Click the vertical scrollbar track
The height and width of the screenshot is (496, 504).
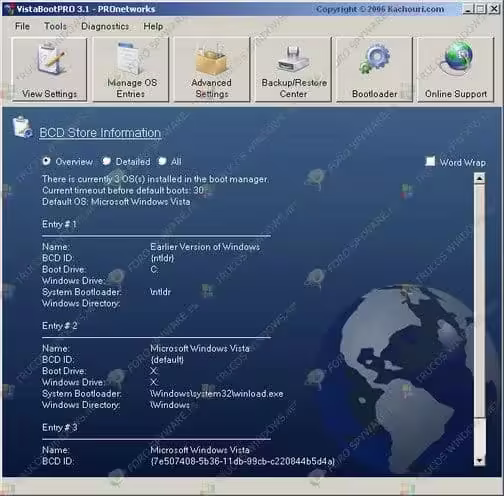tap(479, 319)
